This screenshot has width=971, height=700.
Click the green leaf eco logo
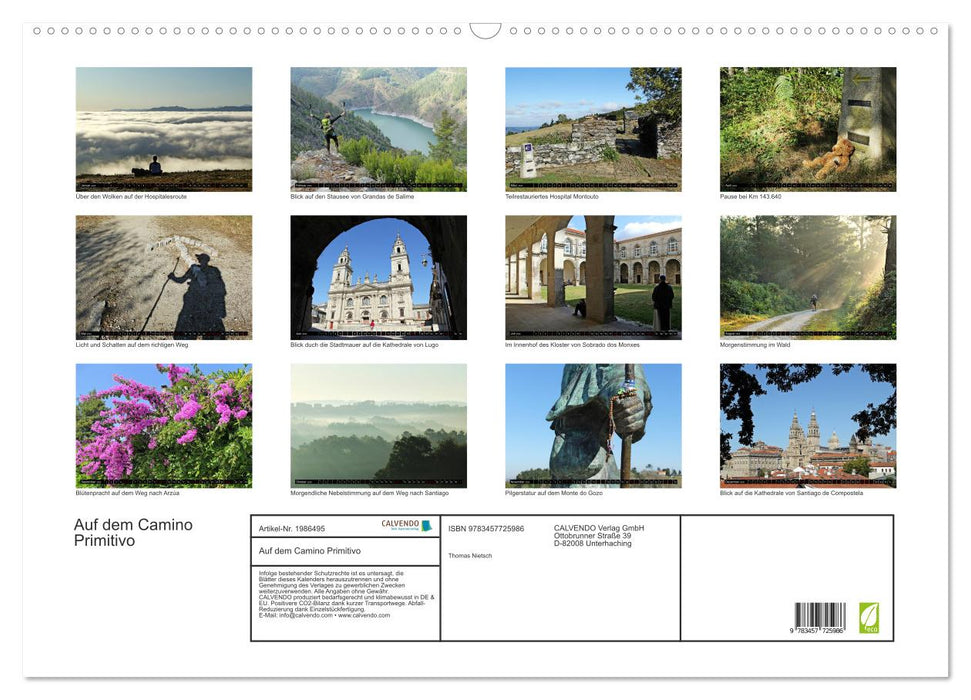[x=869, y=617]
